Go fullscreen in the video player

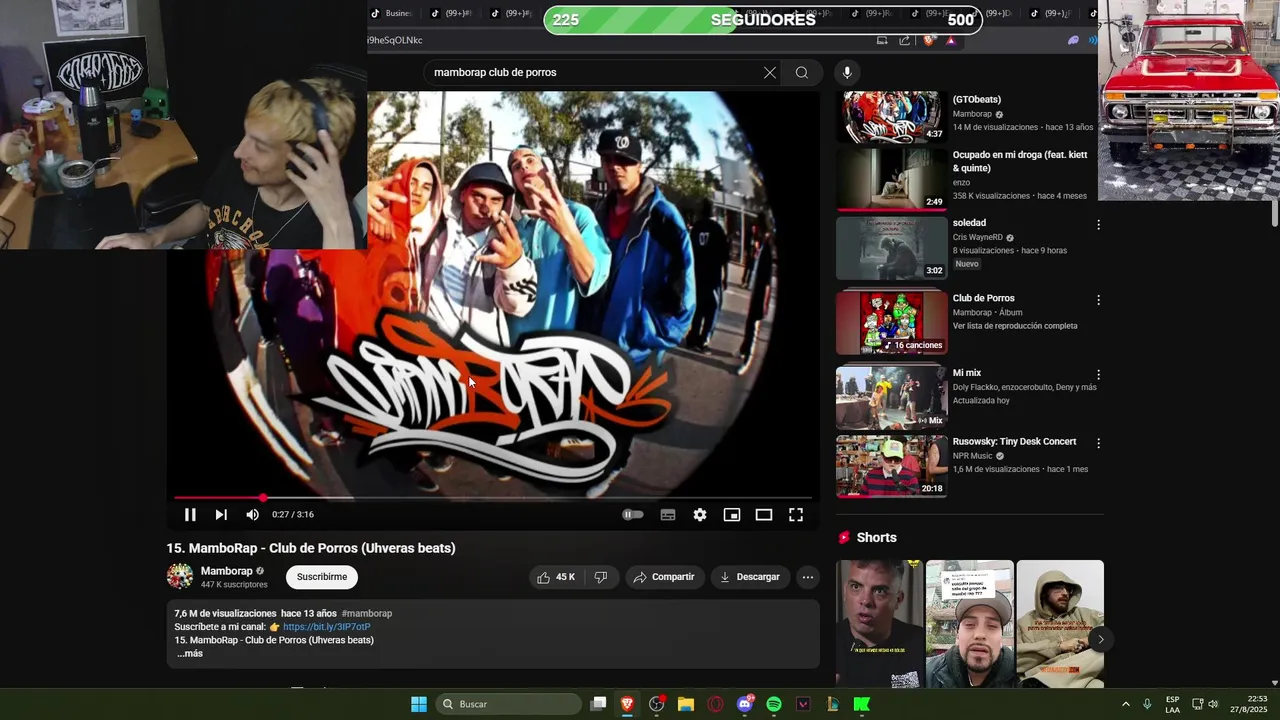point(796,515)
